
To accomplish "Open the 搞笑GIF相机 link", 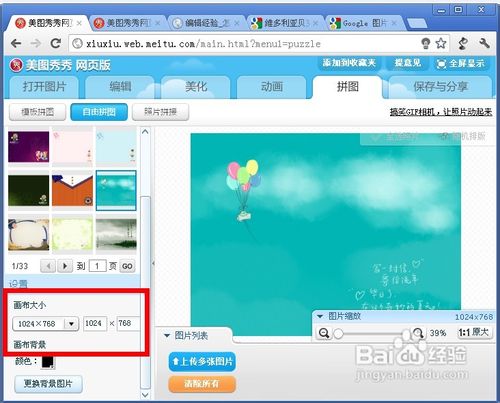I will (x=441, y=112).
